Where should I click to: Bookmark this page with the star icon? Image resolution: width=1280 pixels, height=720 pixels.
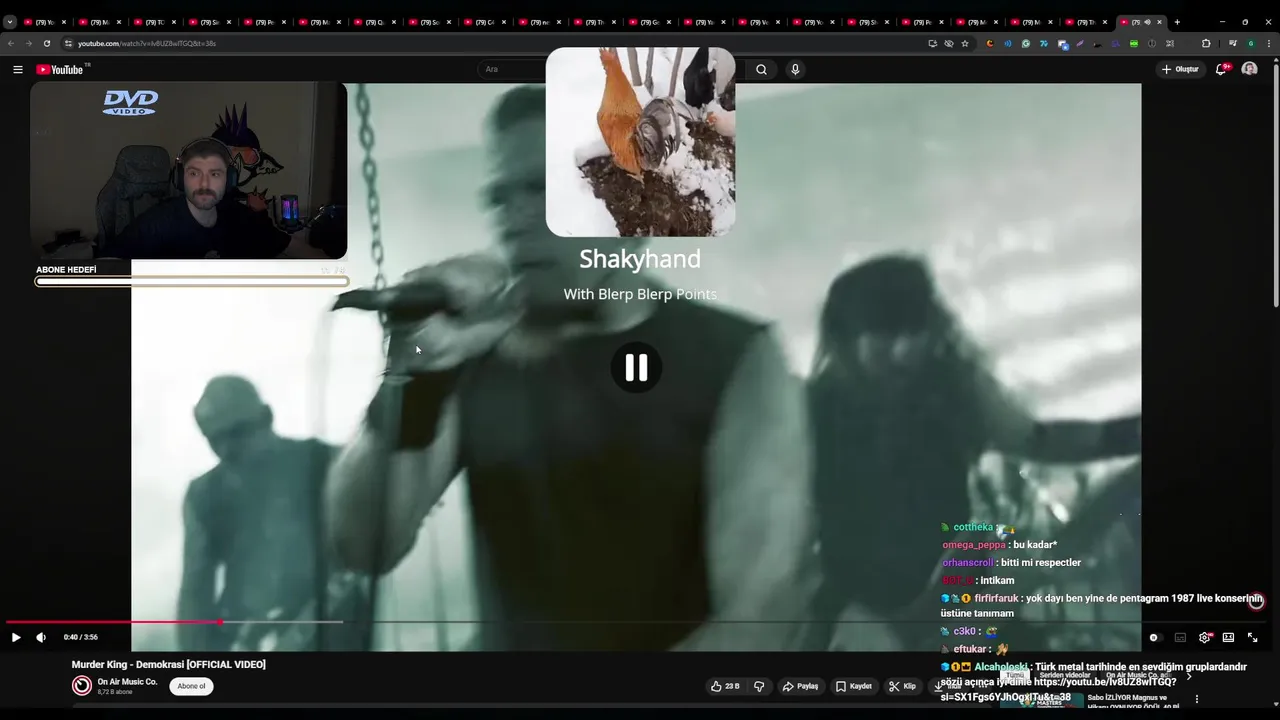[x=965, y=43]
